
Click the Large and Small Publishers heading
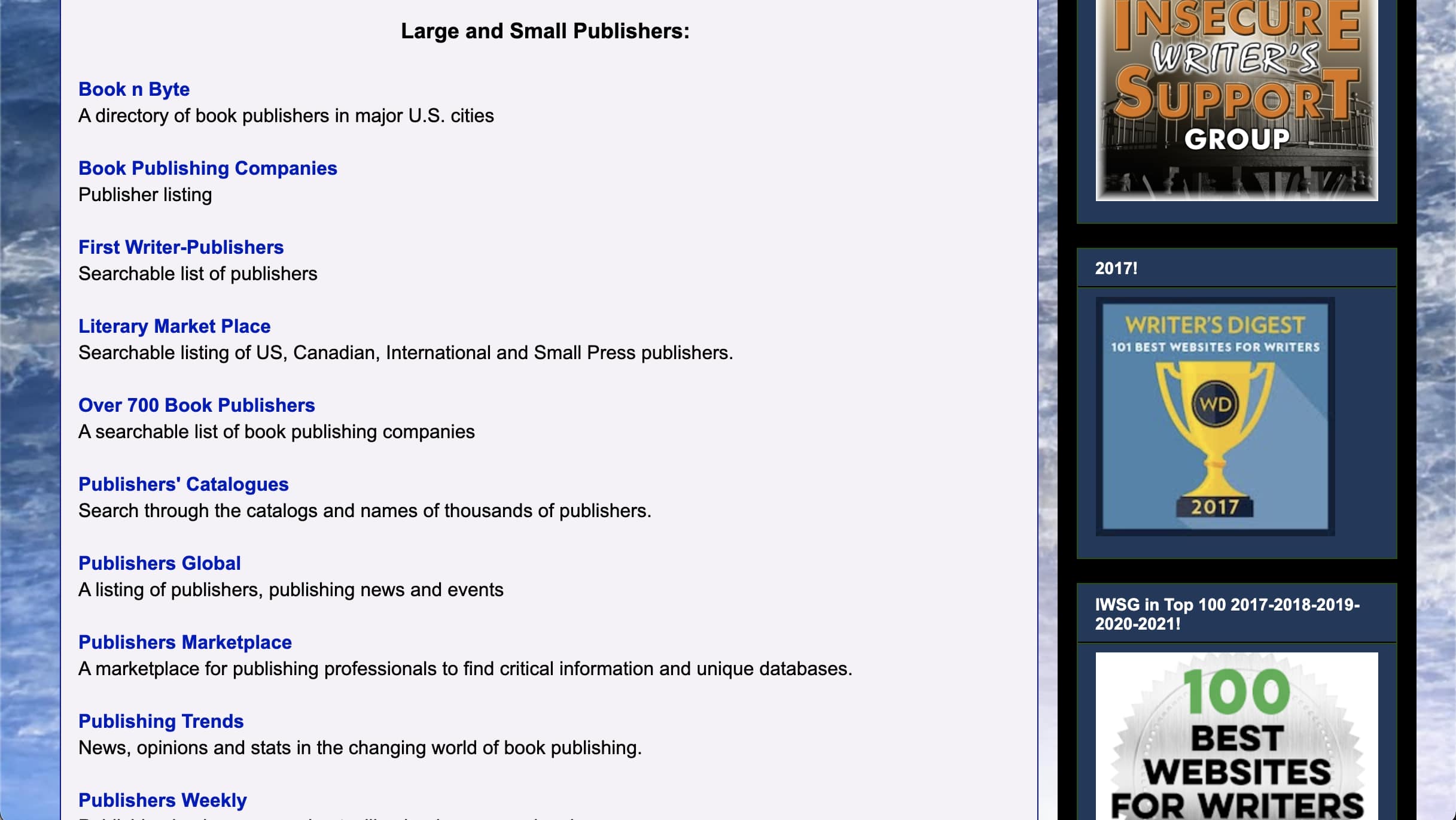pos(544,31)
